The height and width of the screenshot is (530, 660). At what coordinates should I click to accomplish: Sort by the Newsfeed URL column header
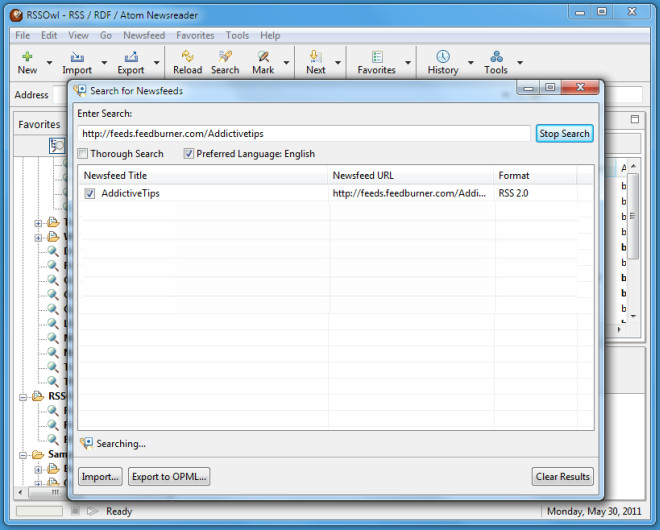tap(410, 176)
